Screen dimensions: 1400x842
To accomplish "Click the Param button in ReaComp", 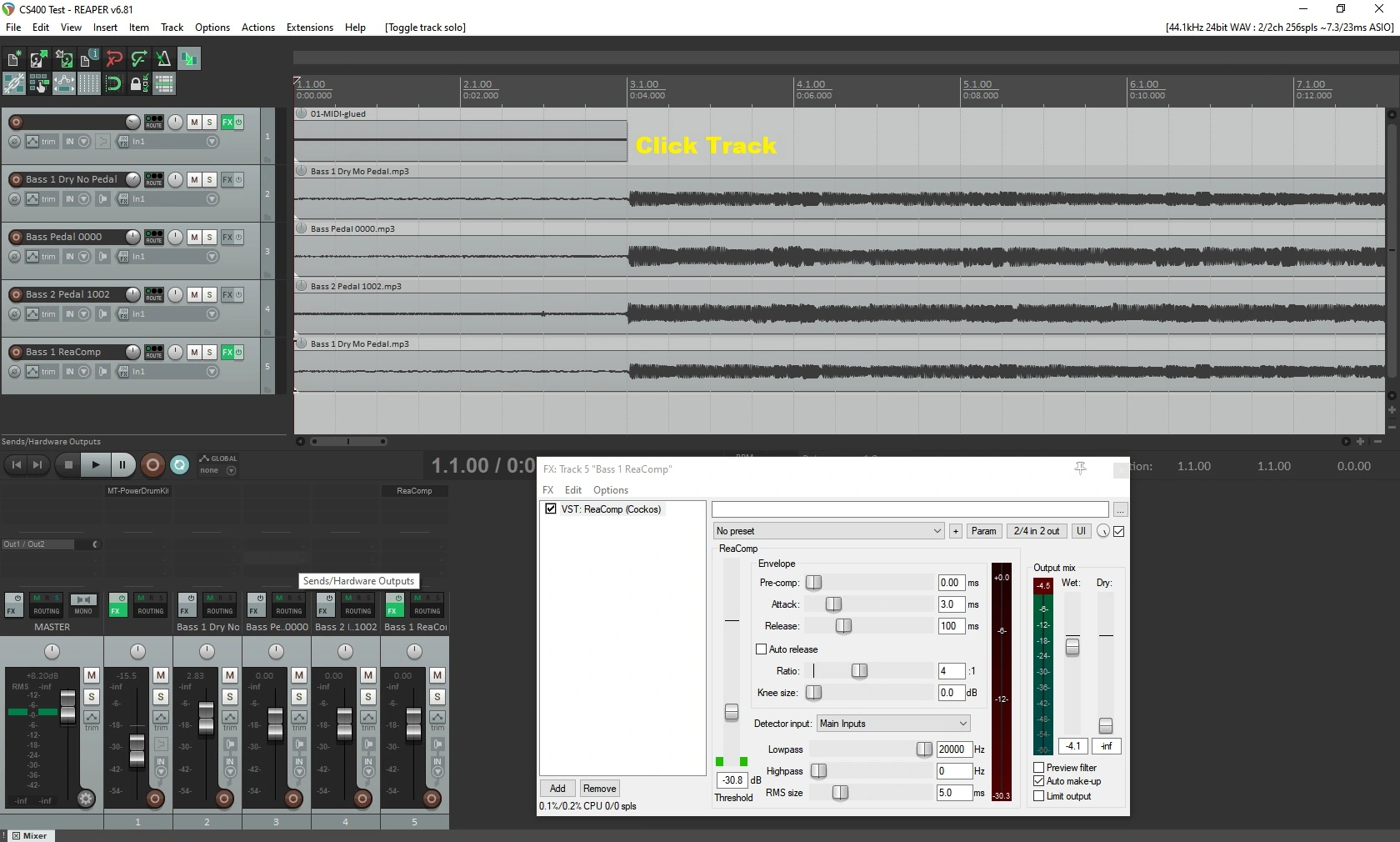I will tap(984, 531).
